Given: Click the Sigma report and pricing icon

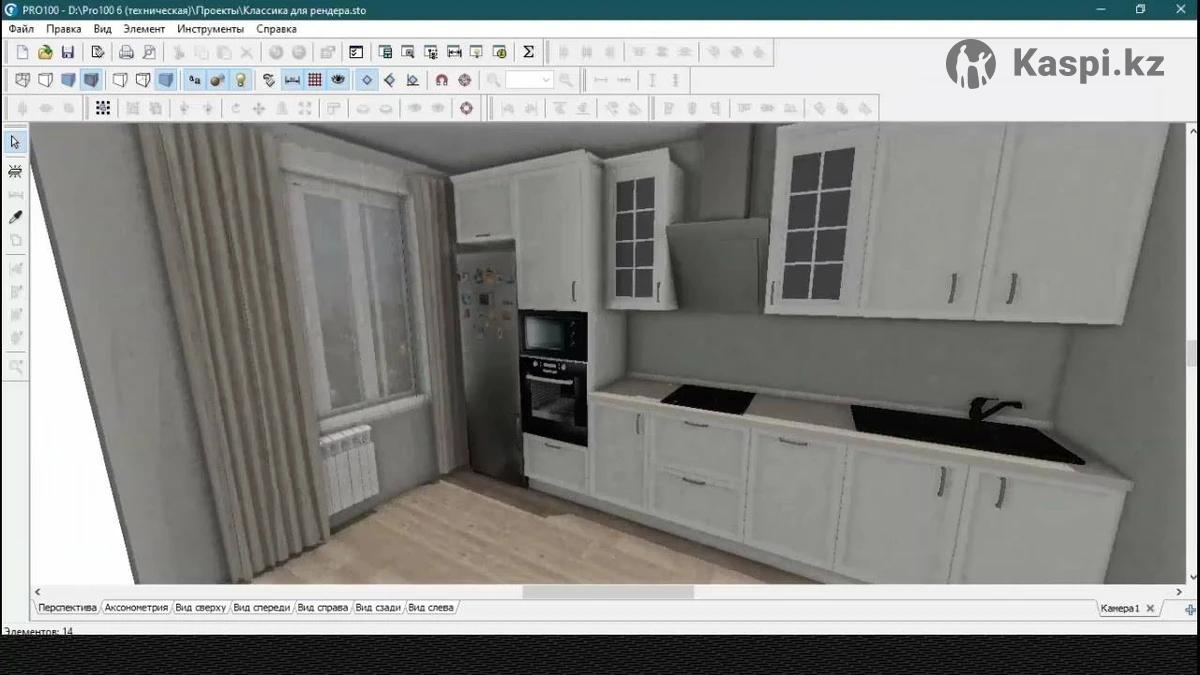Looking at the screenshot, I should click(x=529, y=52).
